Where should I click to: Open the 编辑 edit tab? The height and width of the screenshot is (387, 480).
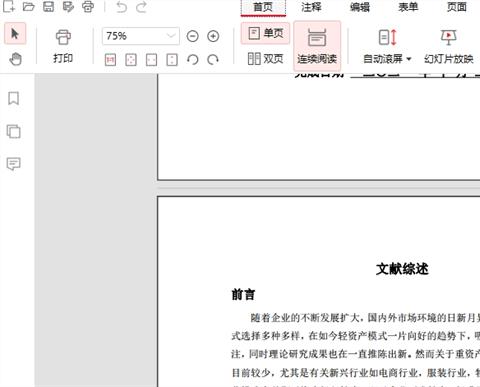360,7
